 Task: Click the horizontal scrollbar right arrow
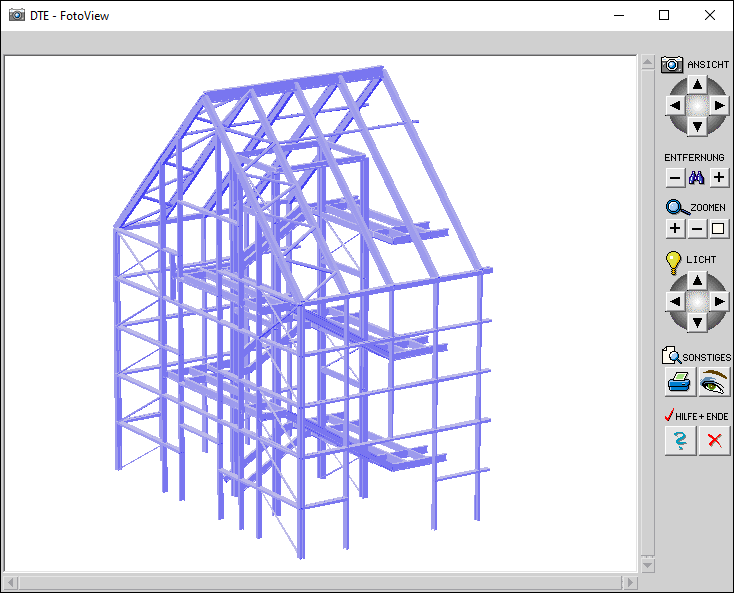click(629, 582)
